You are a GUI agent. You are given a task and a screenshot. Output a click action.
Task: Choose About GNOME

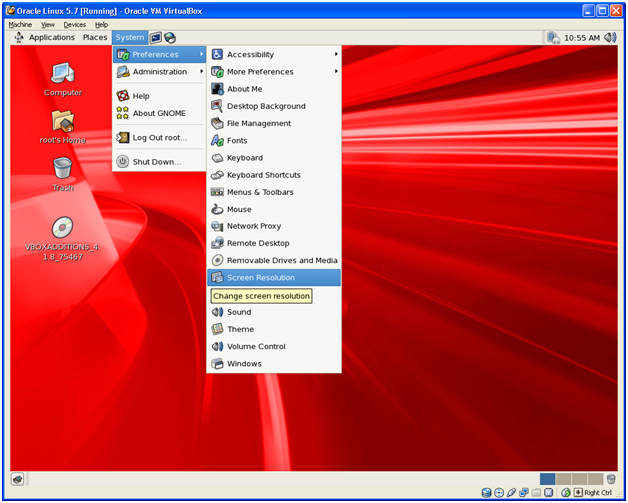coord(159,113)
